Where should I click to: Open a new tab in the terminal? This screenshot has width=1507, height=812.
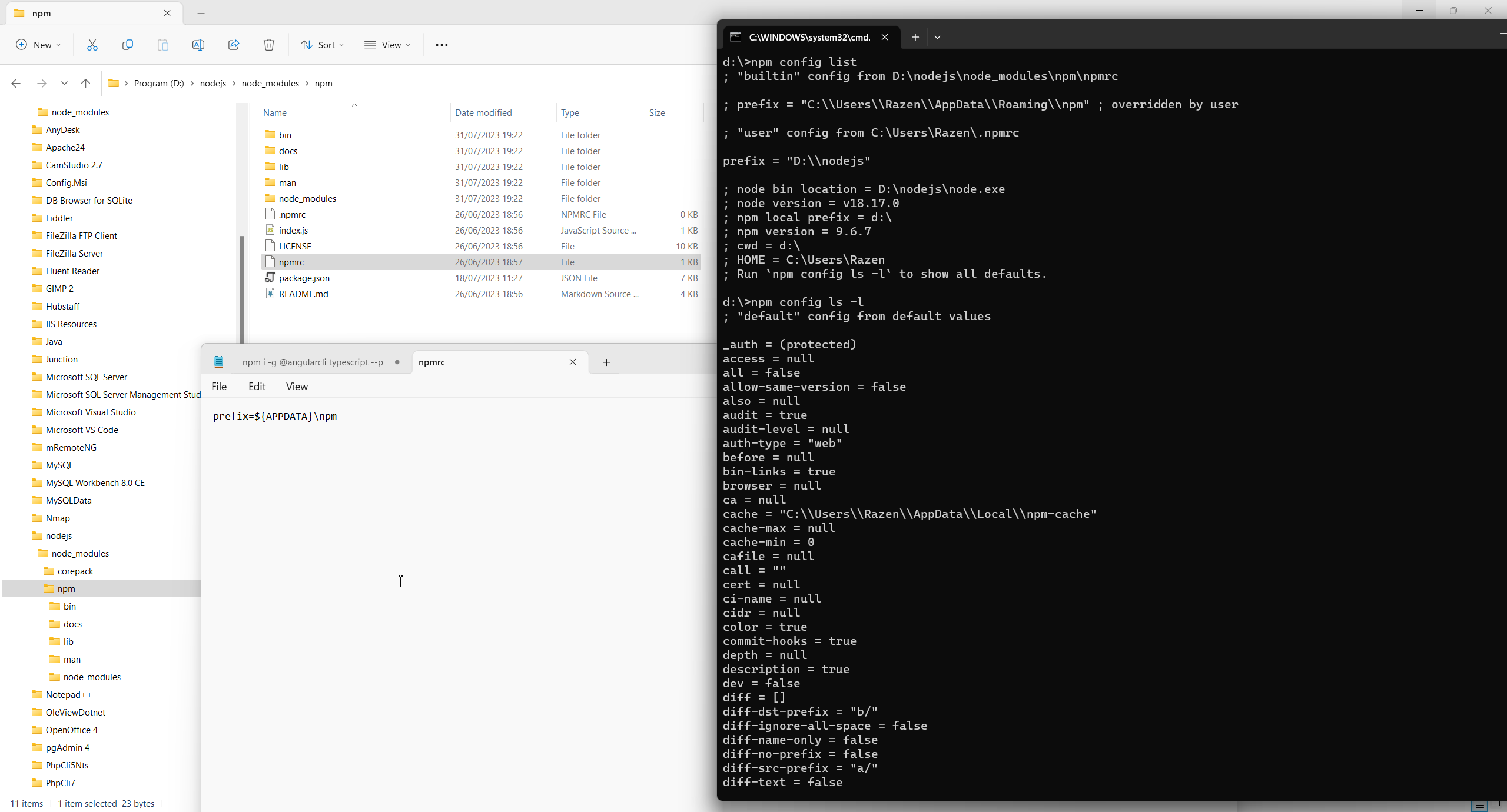(915, 37)
